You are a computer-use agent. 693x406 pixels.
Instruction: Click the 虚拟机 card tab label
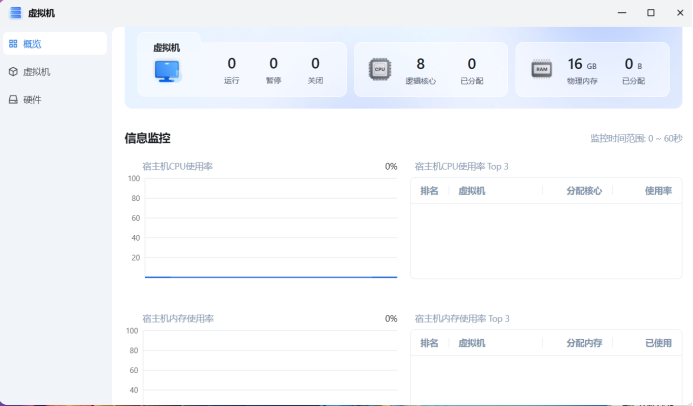tap(167, 47)
